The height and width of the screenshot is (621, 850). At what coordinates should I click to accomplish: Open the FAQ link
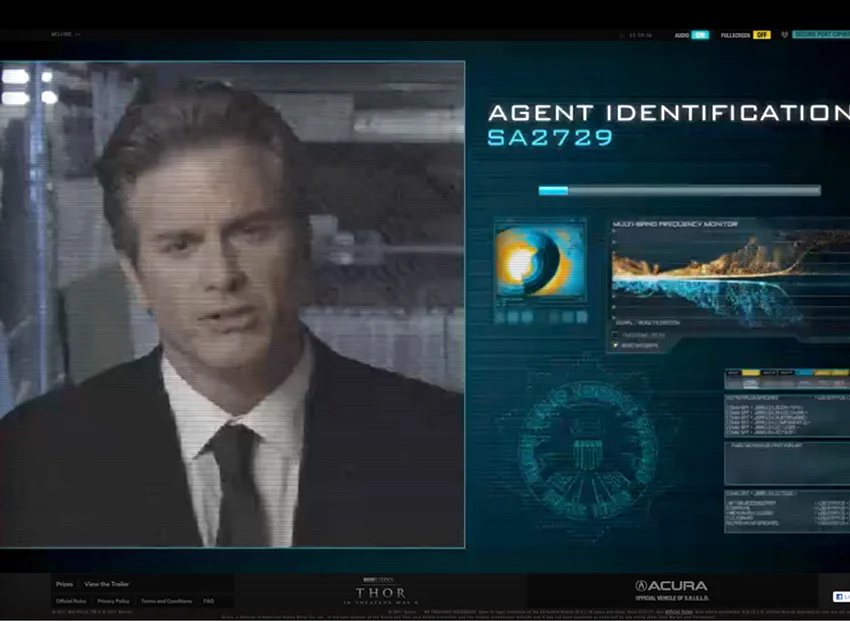coord(208,601)
